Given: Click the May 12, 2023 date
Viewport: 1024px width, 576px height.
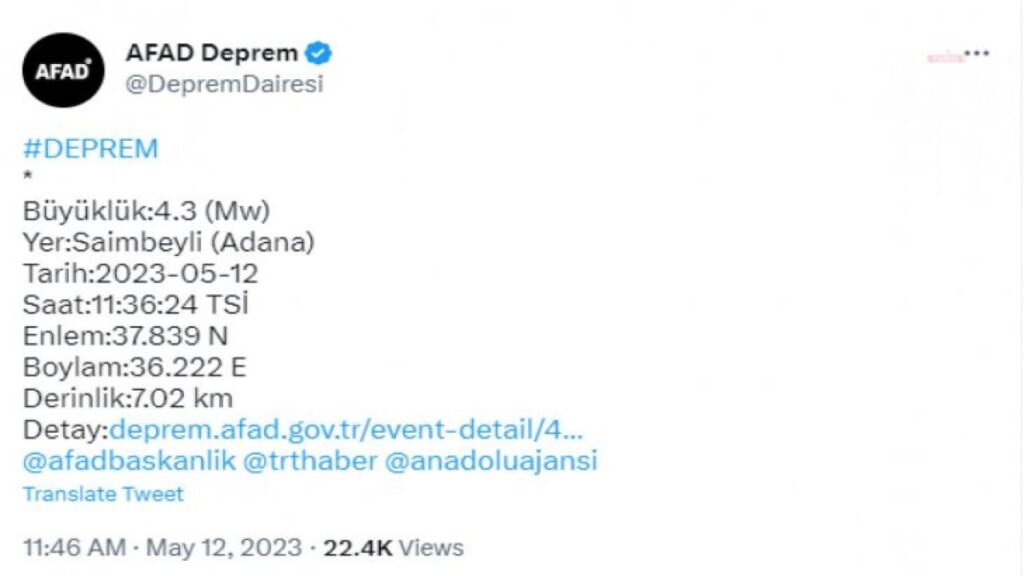Looking at the screenshot, I should coord(224,547).
